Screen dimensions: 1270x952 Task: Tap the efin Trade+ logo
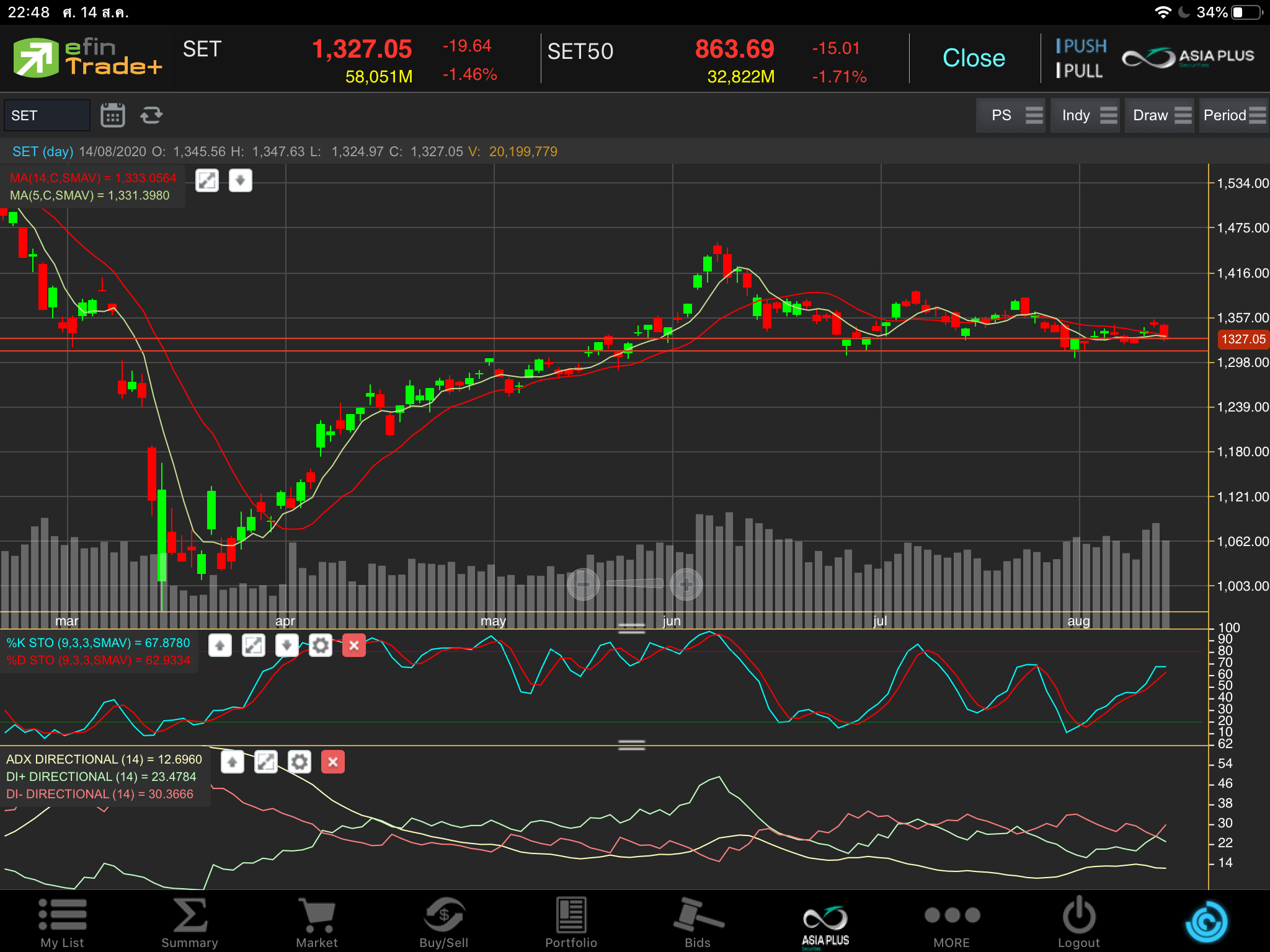[87, 58]
